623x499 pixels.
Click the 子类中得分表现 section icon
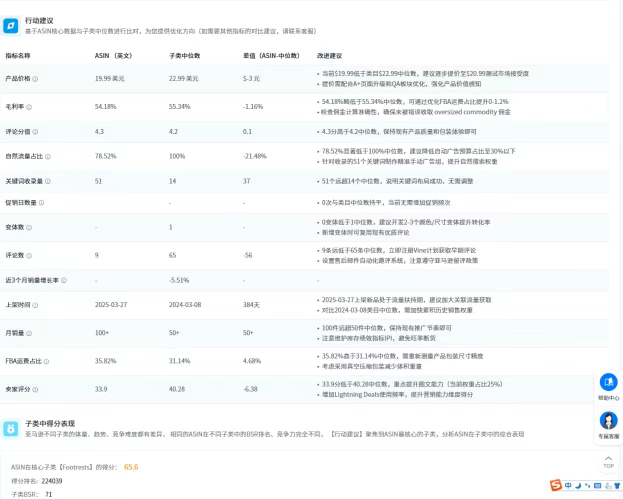point(11,429)
